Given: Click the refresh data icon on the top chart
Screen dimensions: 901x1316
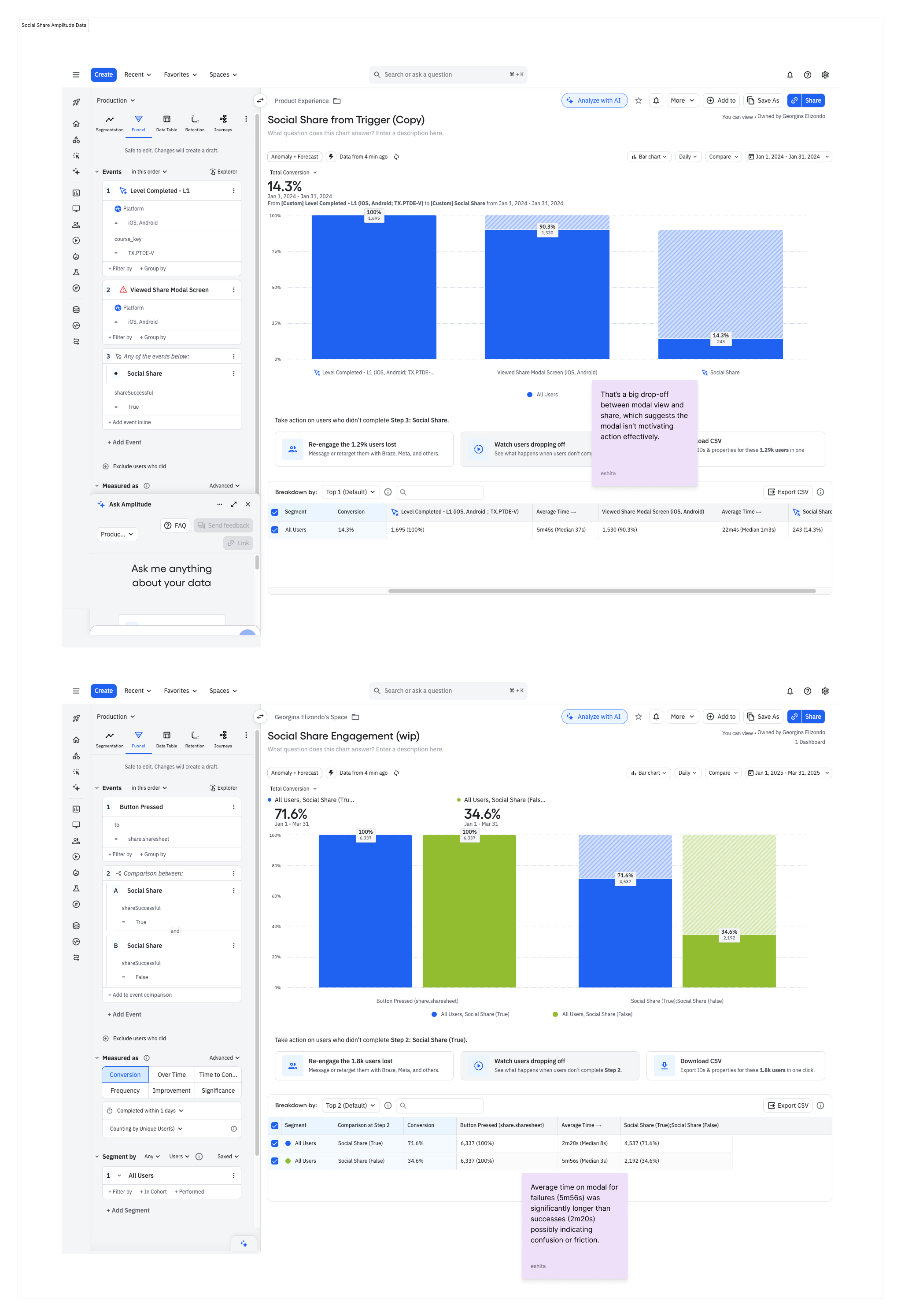Looking at the screenshot, I should 396,157.
